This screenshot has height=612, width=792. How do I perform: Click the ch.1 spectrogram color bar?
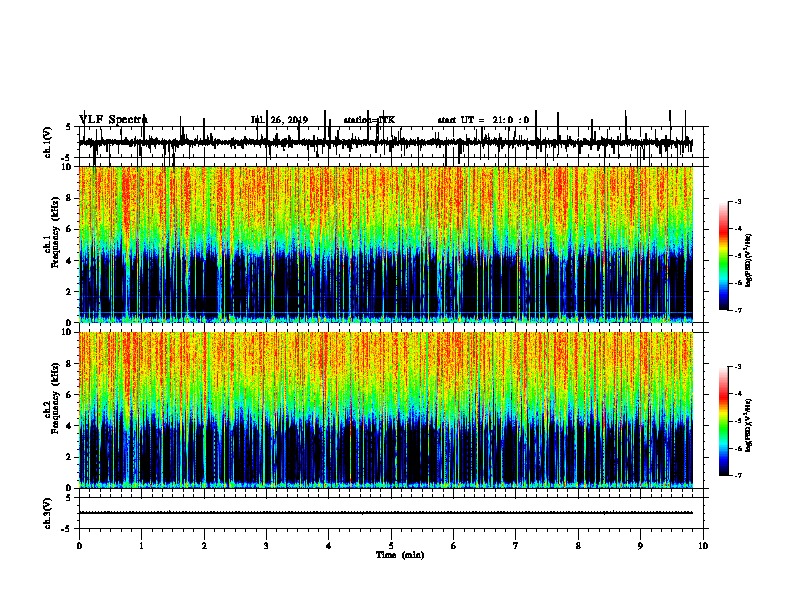pyautogui.click(x=724, y=256)
